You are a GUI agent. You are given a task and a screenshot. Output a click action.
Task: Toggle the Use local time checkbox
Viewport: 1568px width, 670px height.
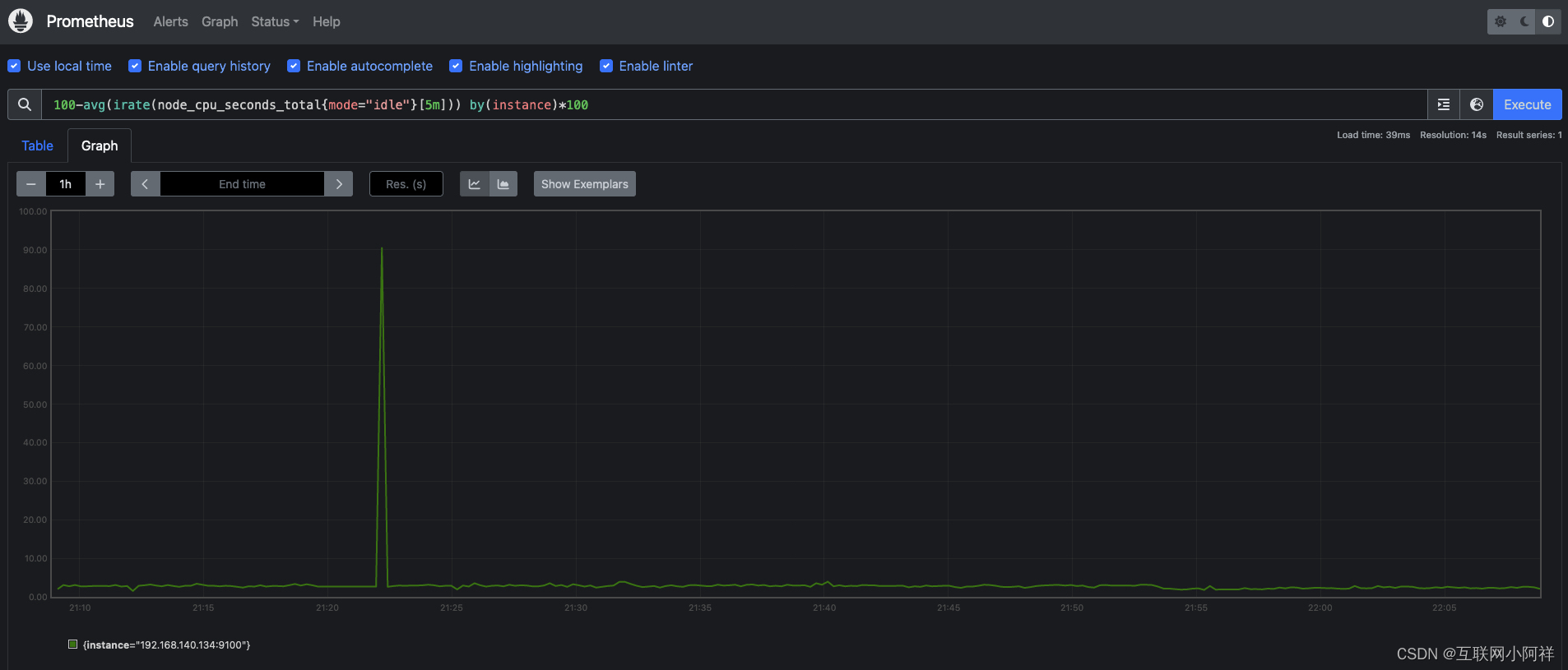coord(14,66)
